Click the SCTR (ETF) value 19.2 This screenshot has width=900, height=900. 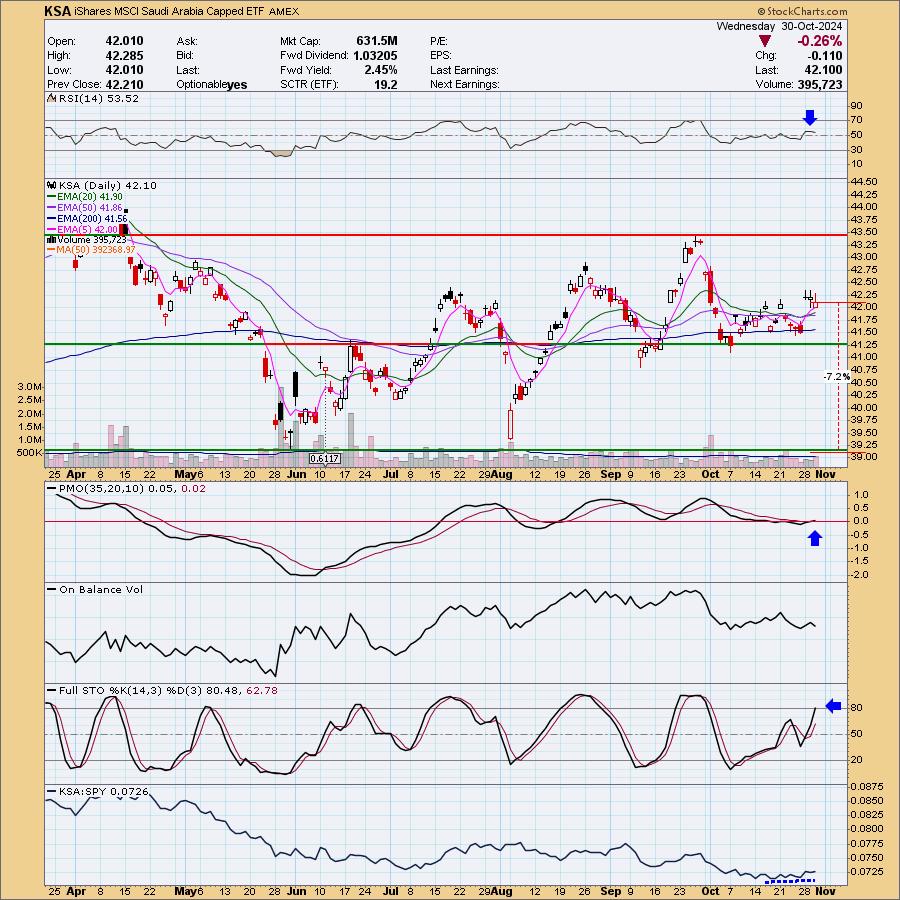coord(386,84)
